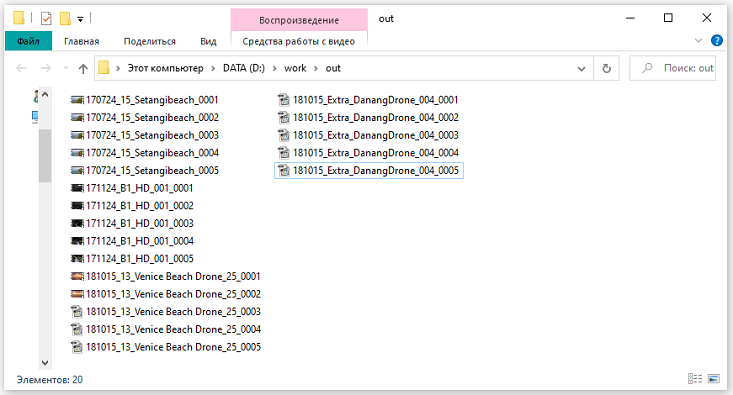Select file name 181015_Extra_DanangDrone_004_0003
Image resolution: width=733 pixels, height=395 pixels.
375,135
